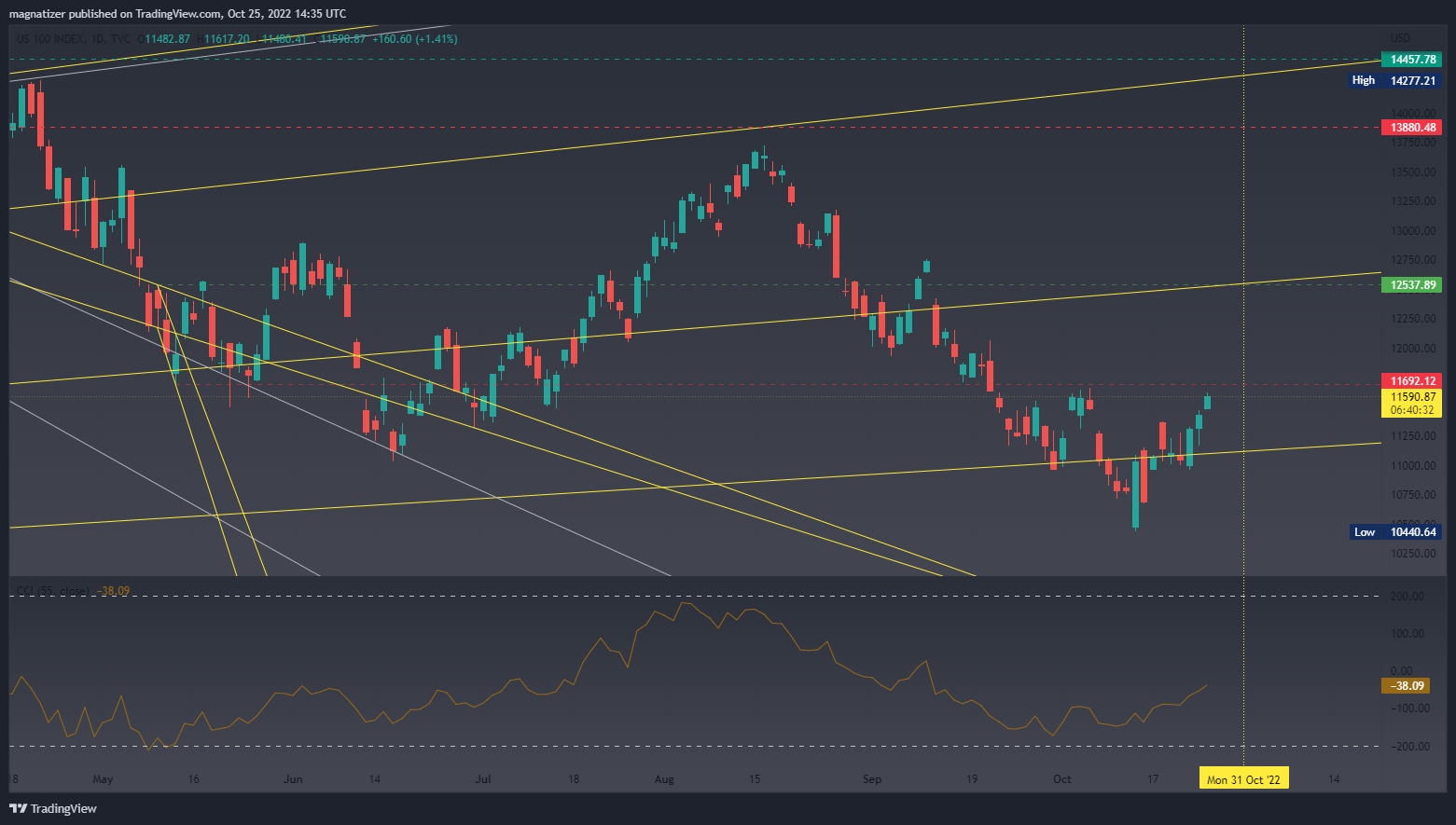Click the green 12537.89 price label
The width and height of the screenshot is (1456, 825).
coord(1412,285)
